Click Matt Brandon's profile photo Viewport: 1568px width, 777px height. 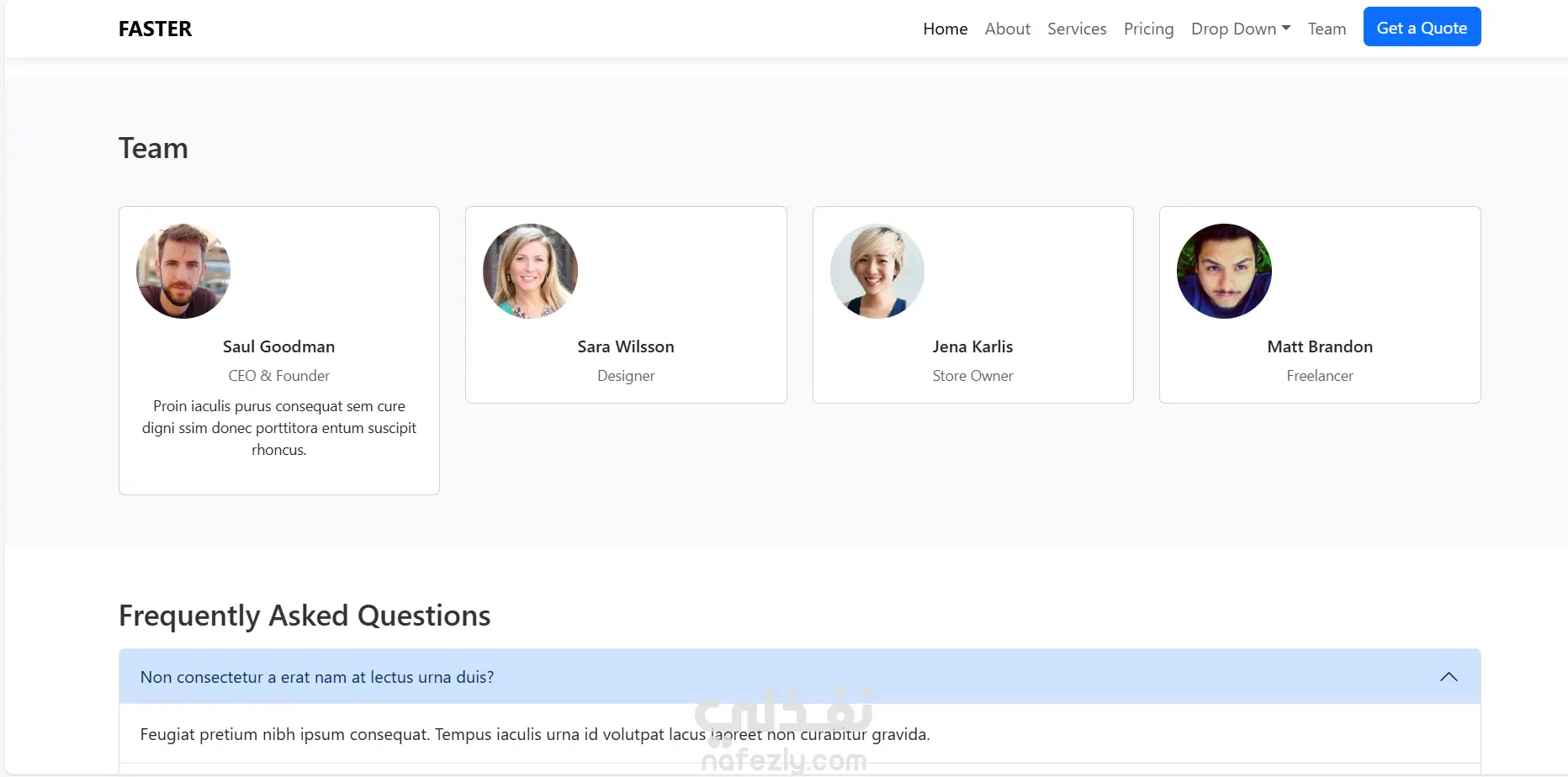(x=1224, y=271)
